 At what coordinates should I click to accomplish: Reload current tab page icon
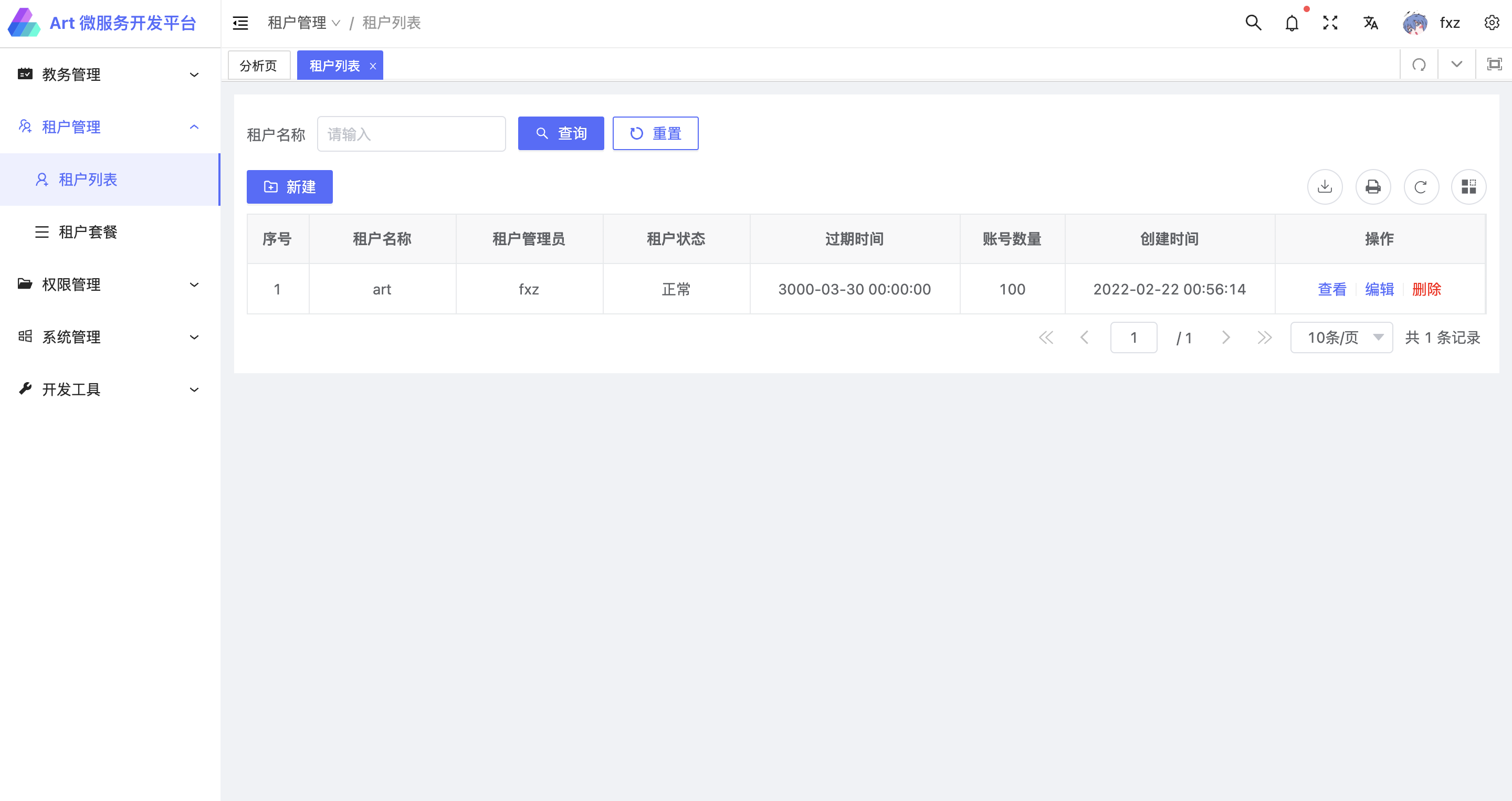(1419, 65)
